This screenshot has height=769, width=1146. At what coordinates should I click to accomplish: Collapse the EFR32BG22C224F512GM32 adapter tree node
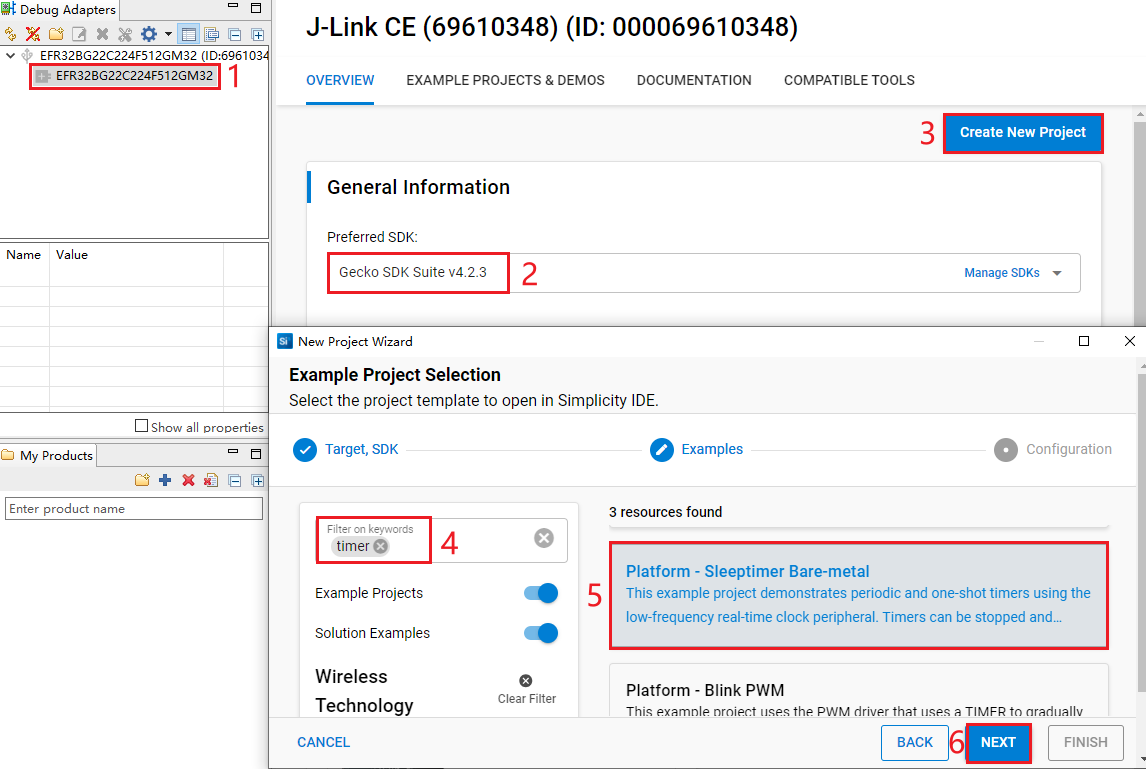click(x=11, y=56)
